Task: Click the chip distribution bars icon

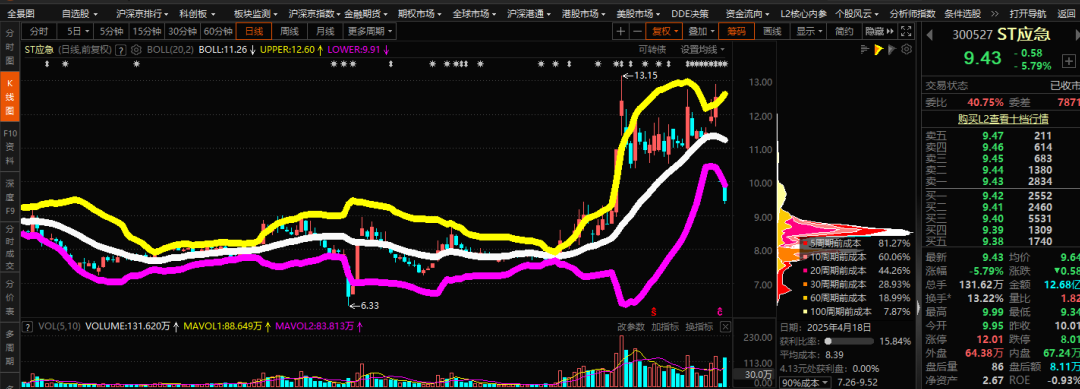Action: pos(866,50)
